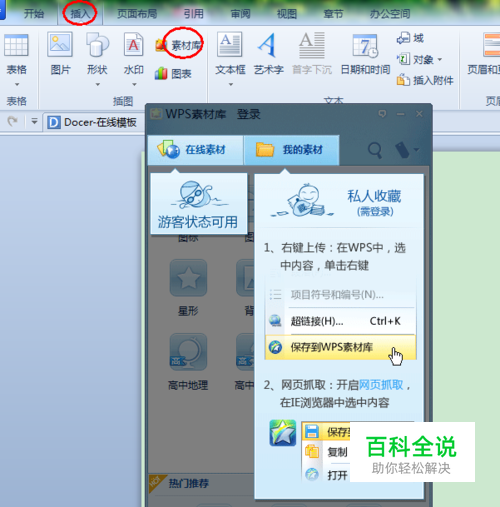This screenshot has height=507, width=500.
Task: Expand the 水印 dropdown arrow
Action: click(x=134, y=84)
